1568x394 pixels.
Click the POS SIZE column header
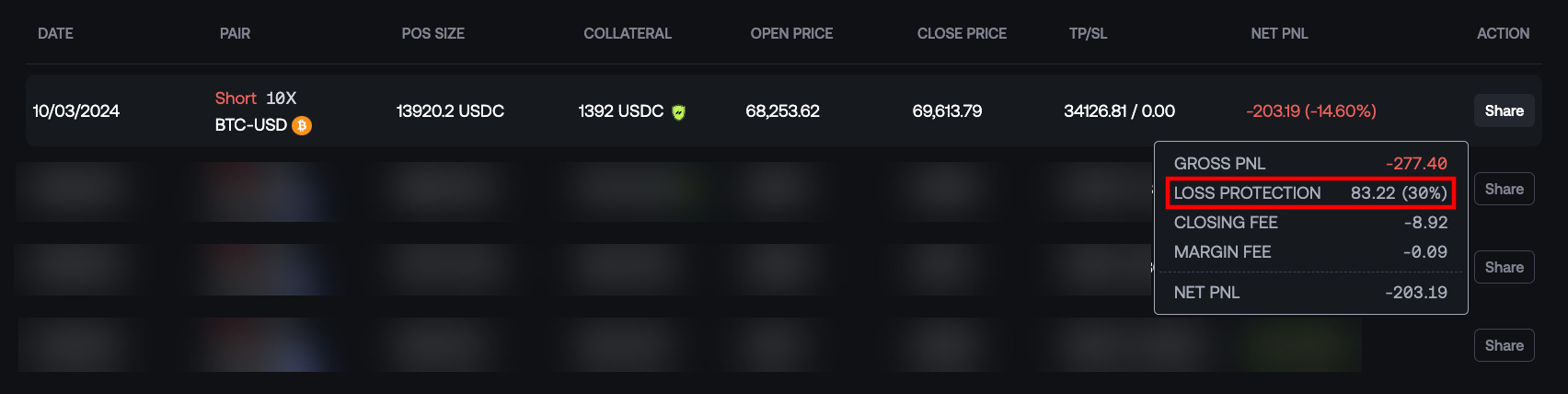pyautogui.click(x=432, y=33)
